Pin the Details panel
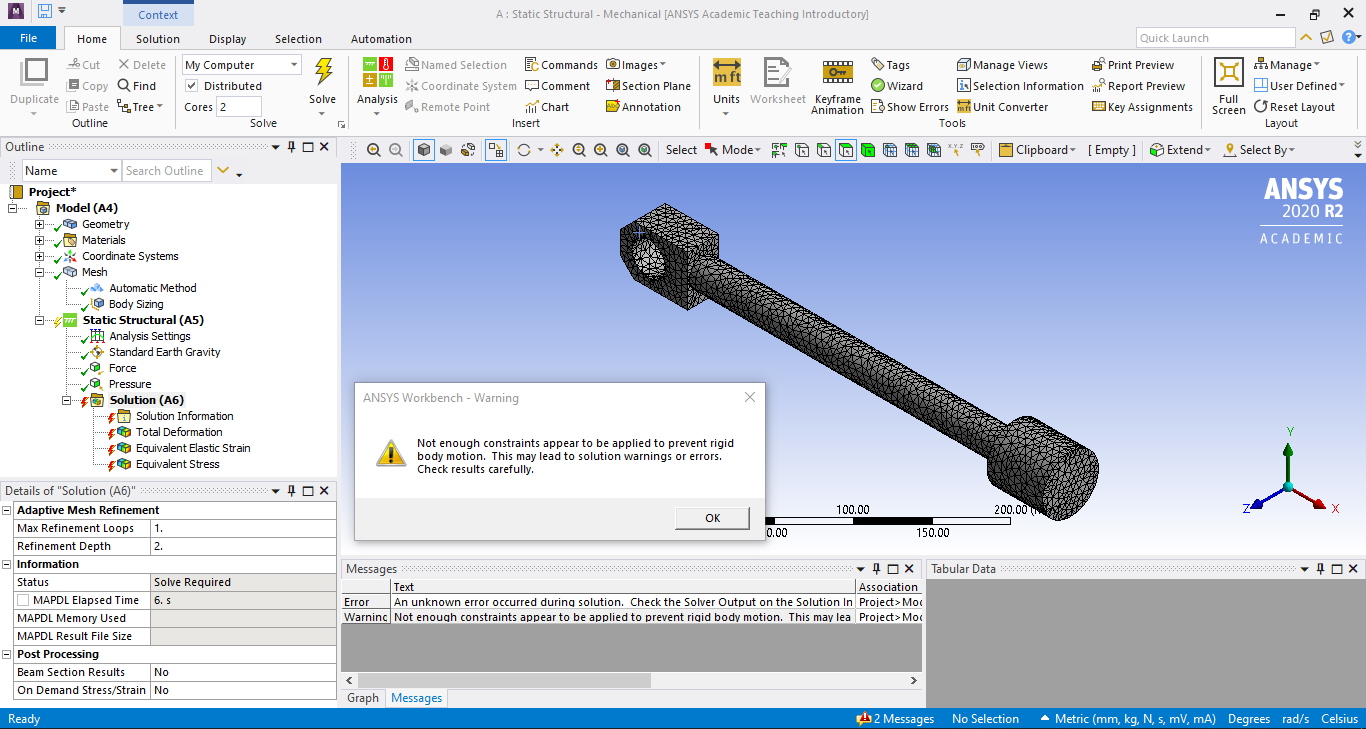1366x729 pixels. [291, 491]
